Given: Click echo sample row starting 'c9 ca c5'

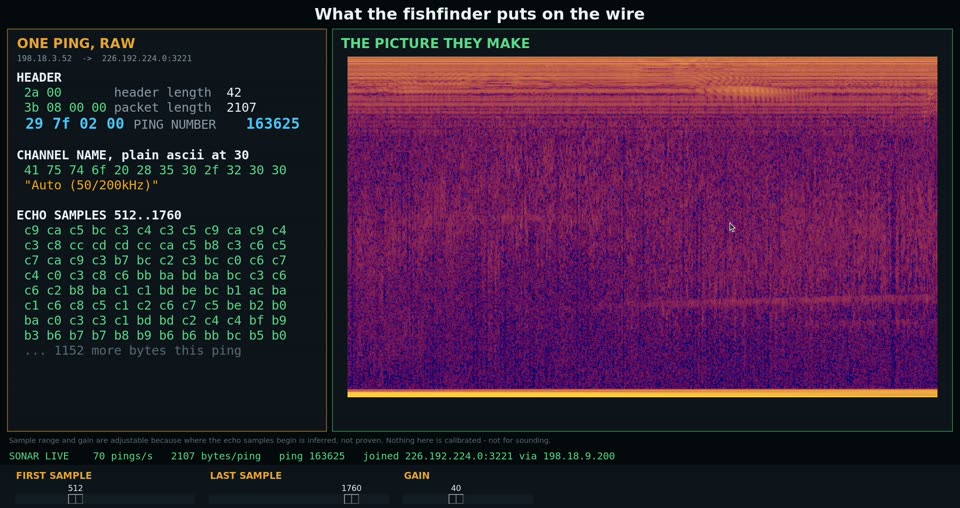Looking at the screenshot, I should pyautogui.click(x=155, y=231).
